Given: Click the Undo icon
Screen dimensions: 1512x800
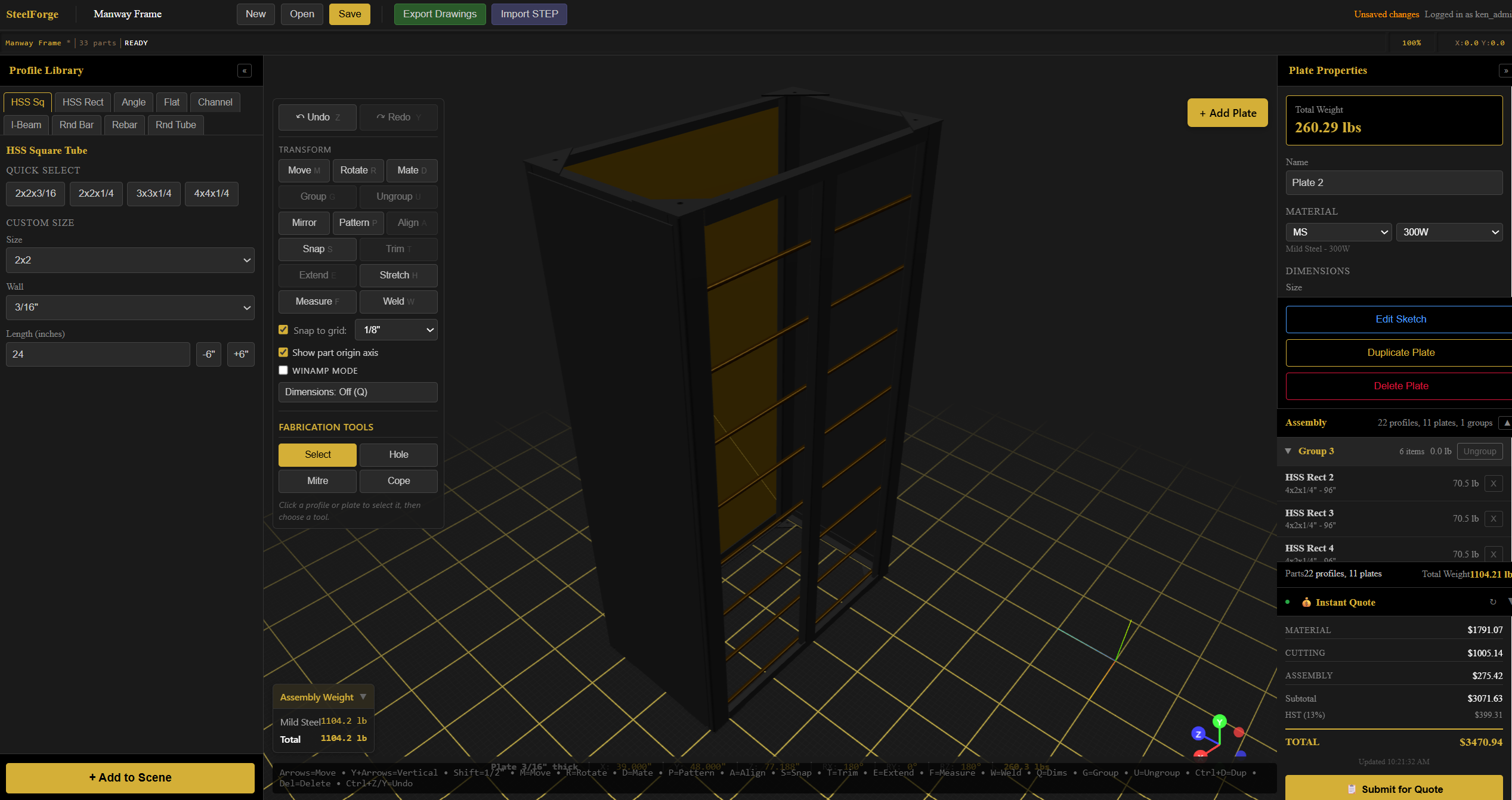Looking at the screenshot, I should [x=302, y=117].
